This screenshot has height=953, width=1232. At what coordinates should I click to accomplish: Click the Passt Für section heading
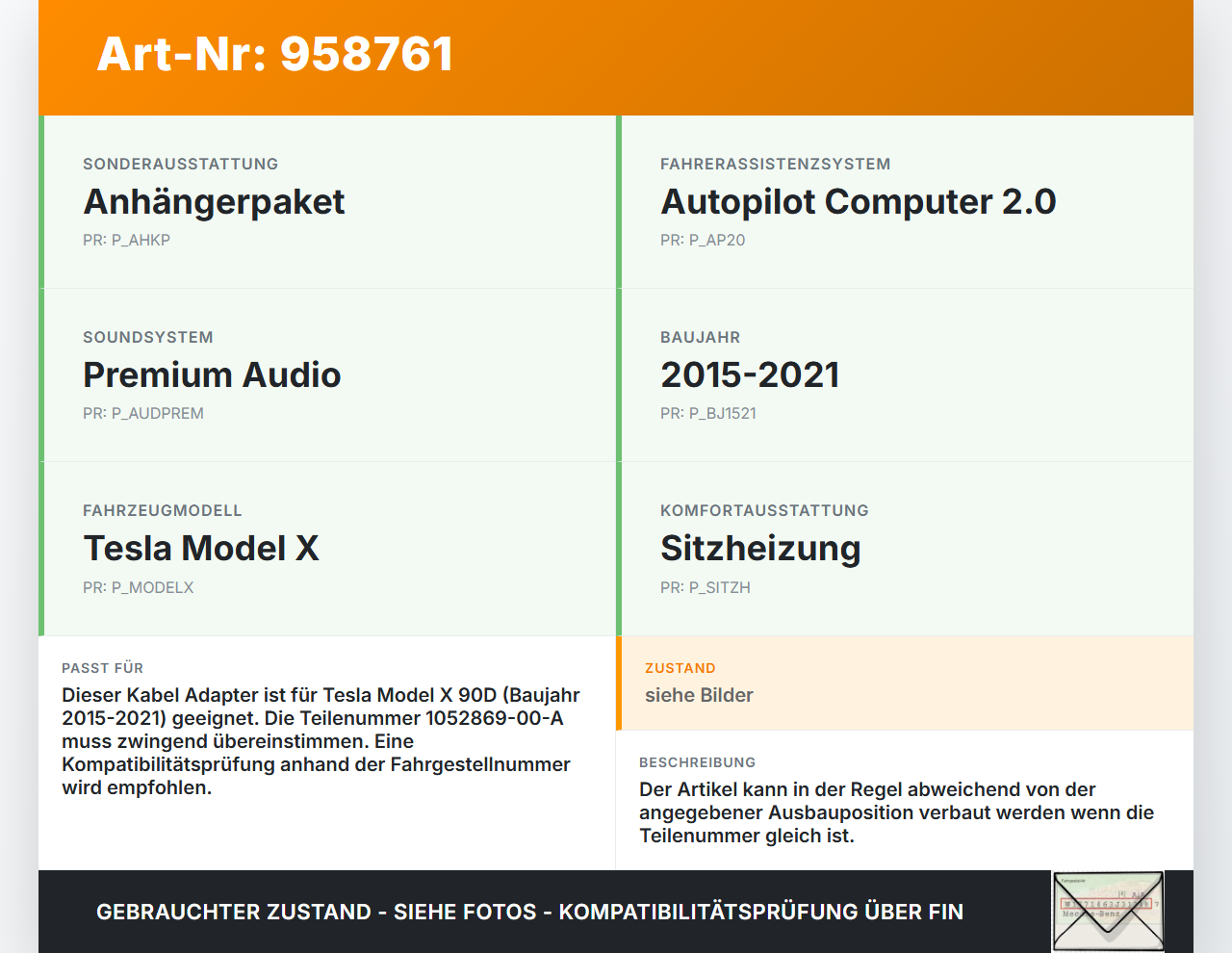(102, 668)
